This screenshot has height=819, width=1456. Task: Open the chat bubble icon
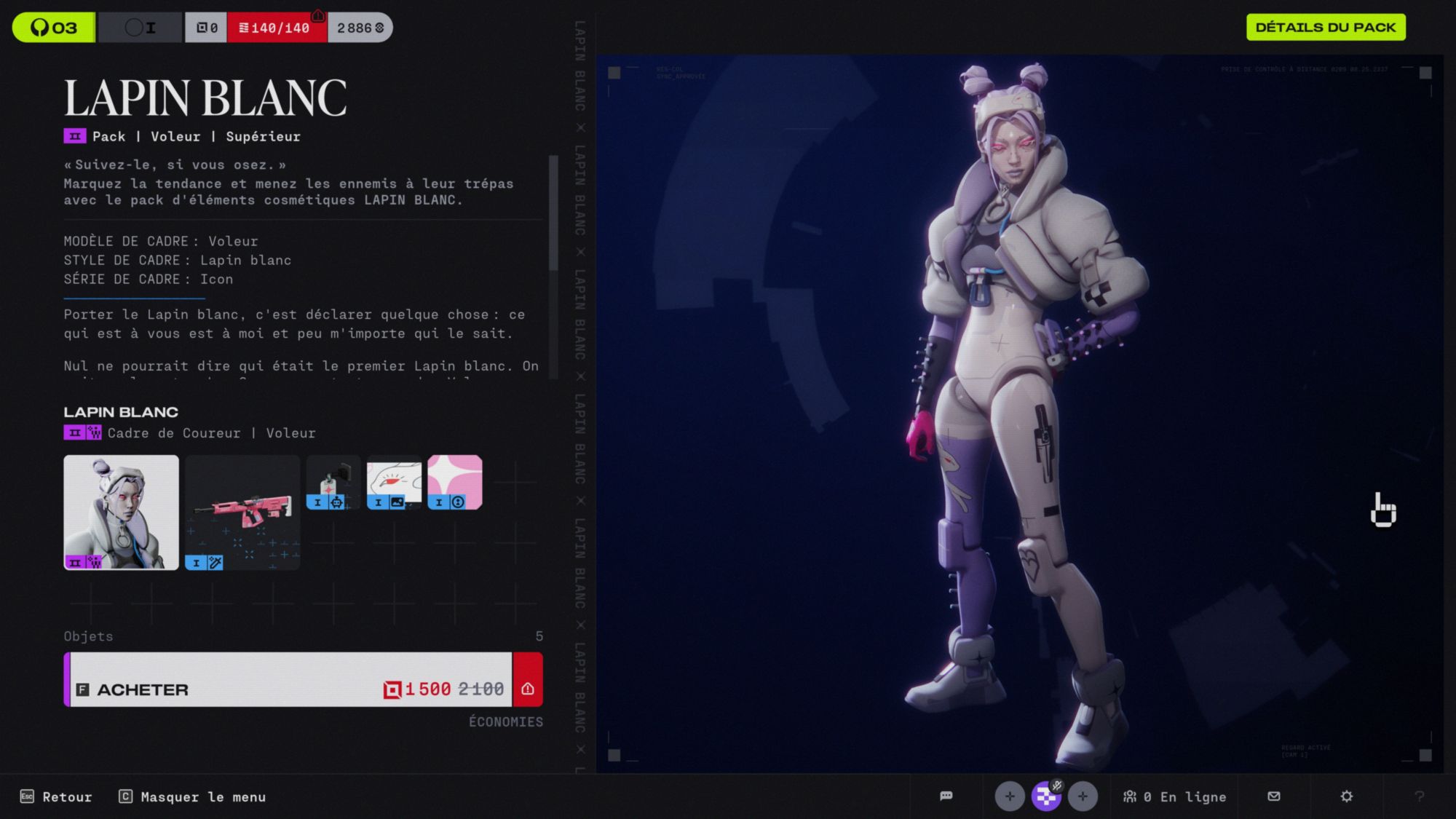pyautogui.click(x=946, y=796)
